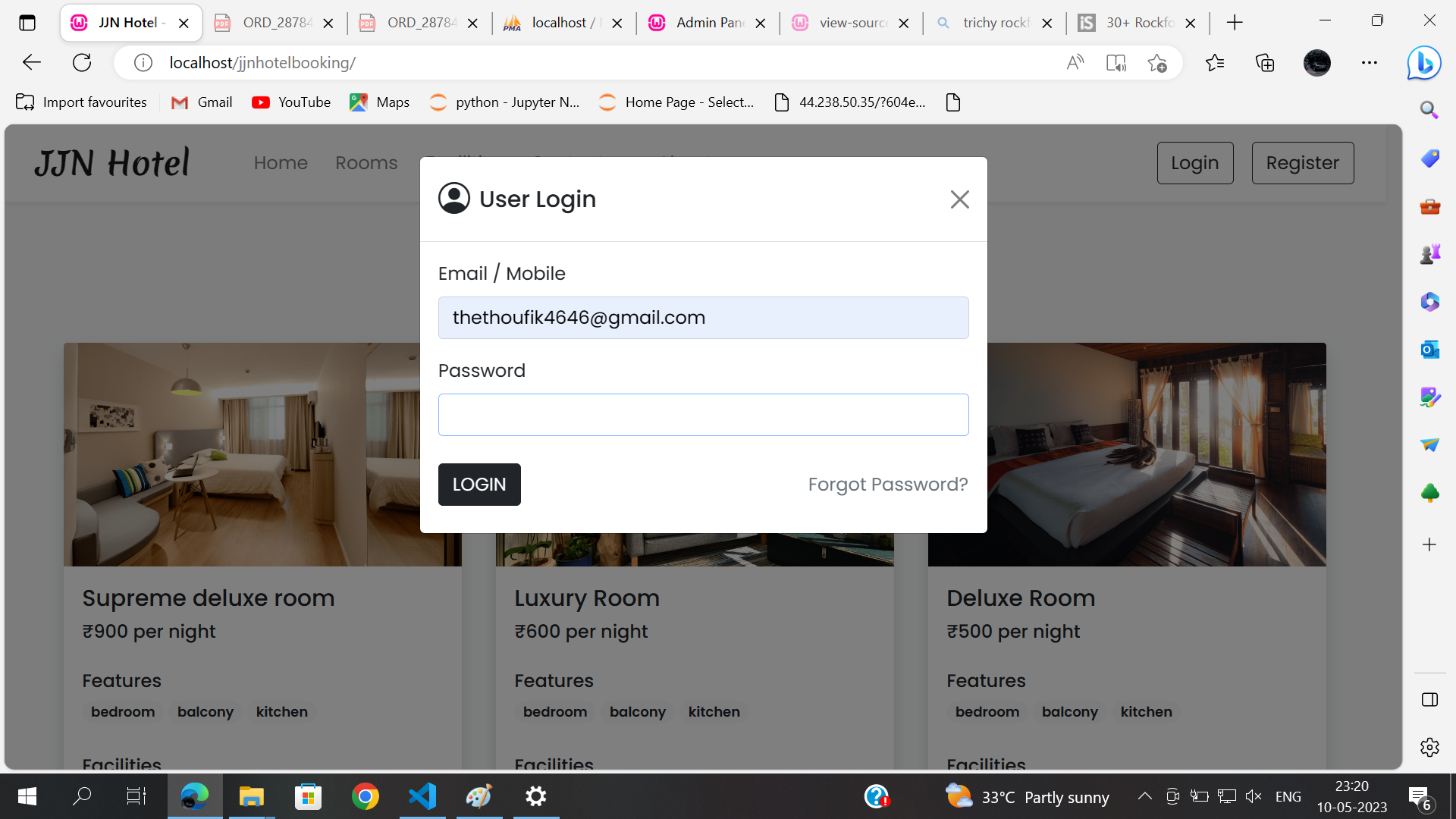This screenshot has width=1456, height=819.
Task: Open the Designer tool in the sidebar
Action: click(1430, 397)
